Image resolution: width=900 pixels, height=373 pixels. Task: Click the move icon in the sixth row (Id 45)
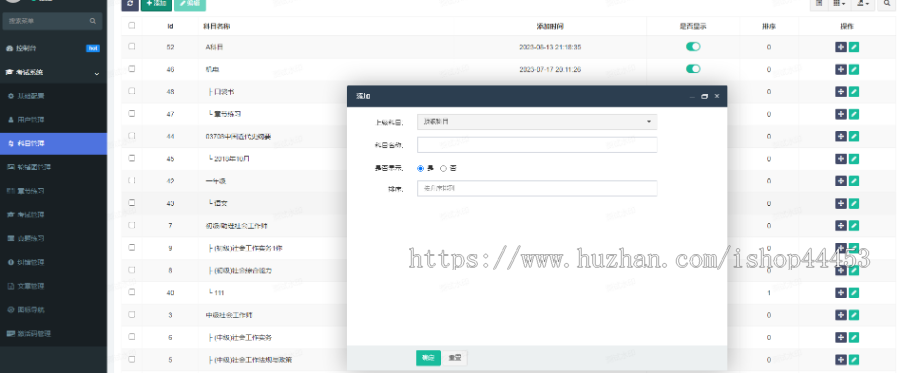tap(841, 159)
